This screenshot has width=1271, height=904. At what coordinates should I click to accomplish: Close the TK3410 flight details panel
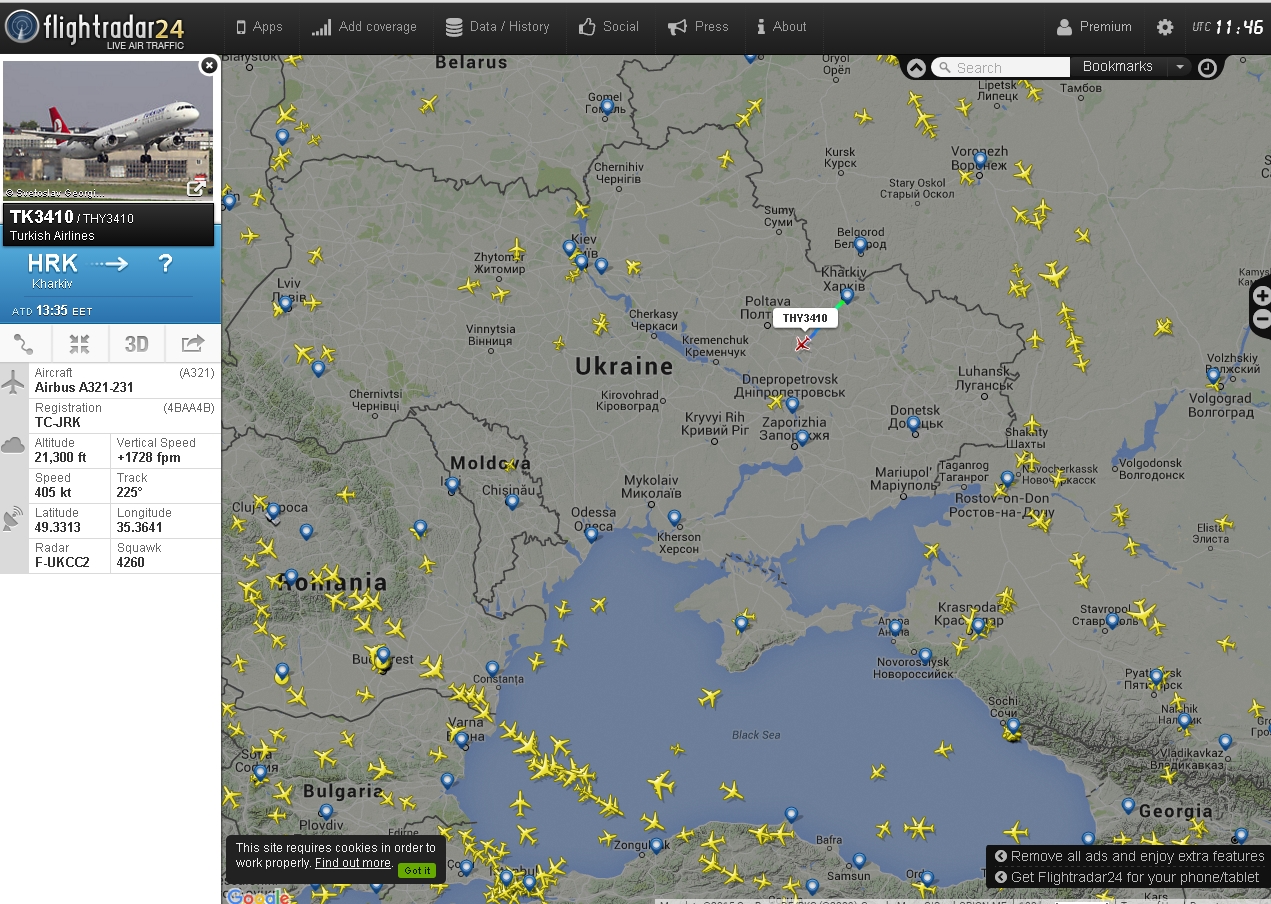pos(208,66)
